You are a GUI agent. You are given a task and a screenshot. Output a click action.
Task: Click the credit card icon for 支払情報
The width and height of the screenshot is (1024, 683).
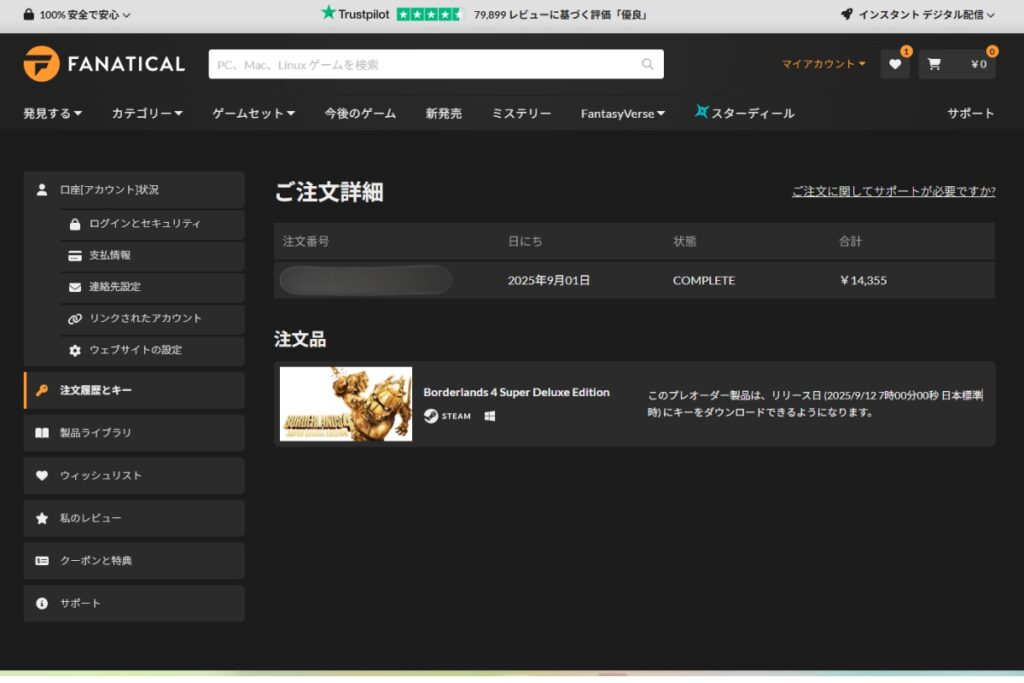click(x=75, y=255)
